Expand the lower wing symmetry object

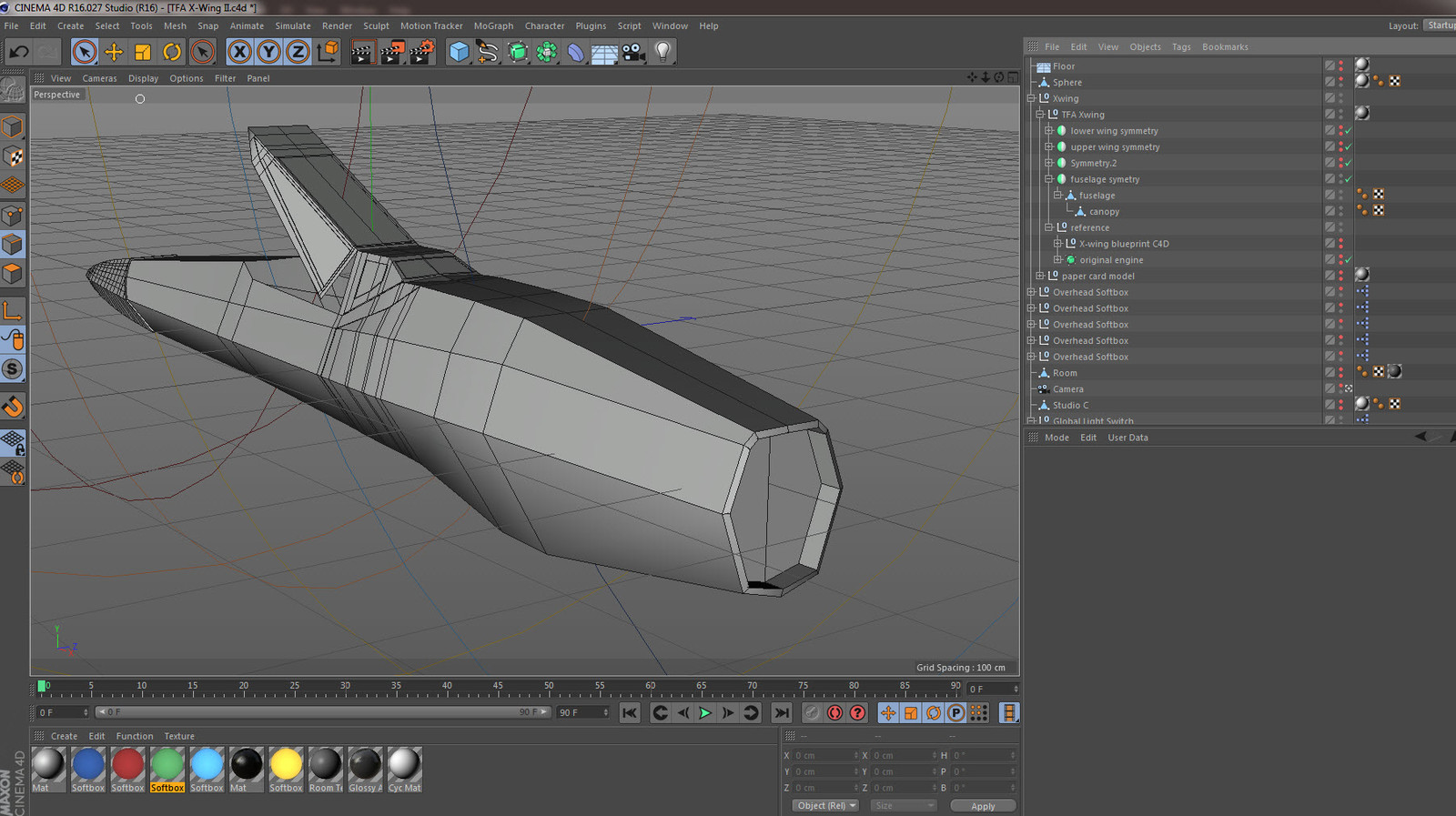[1048, 131]
